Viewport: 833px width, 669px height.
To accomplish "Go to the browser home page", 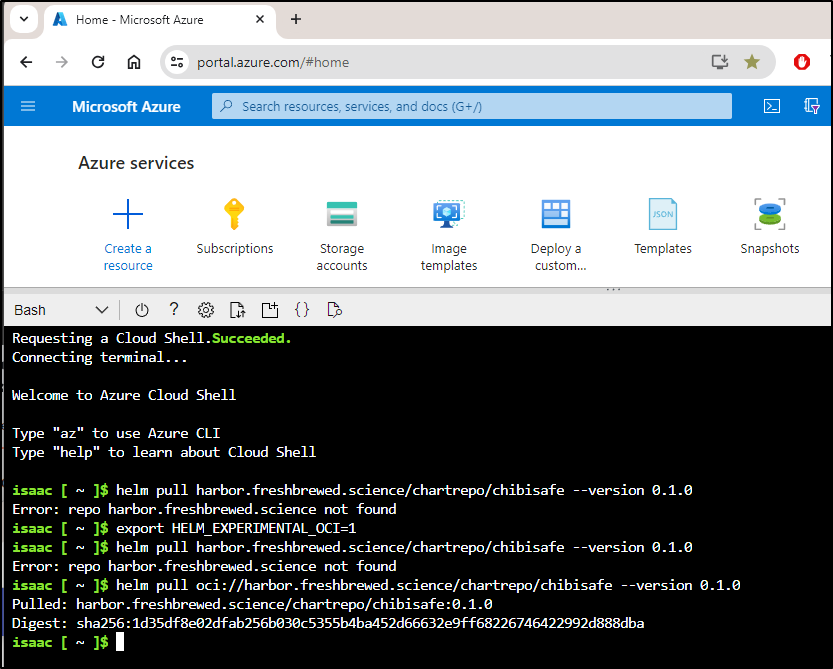I will point(134,62).
